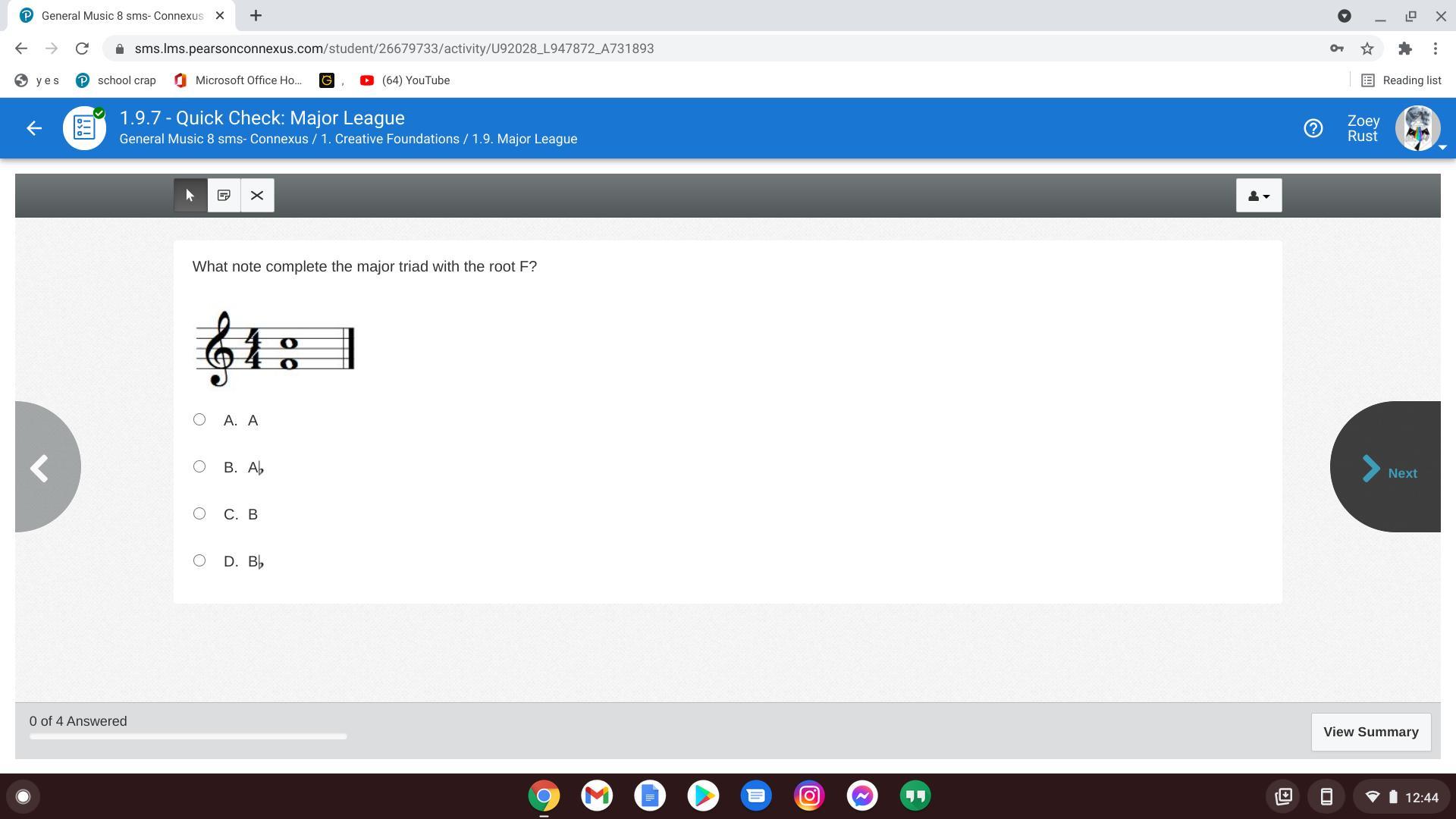This screenshot has width=1456, height=819.
Task: Click the Next question button
Action: (1389, 471)
